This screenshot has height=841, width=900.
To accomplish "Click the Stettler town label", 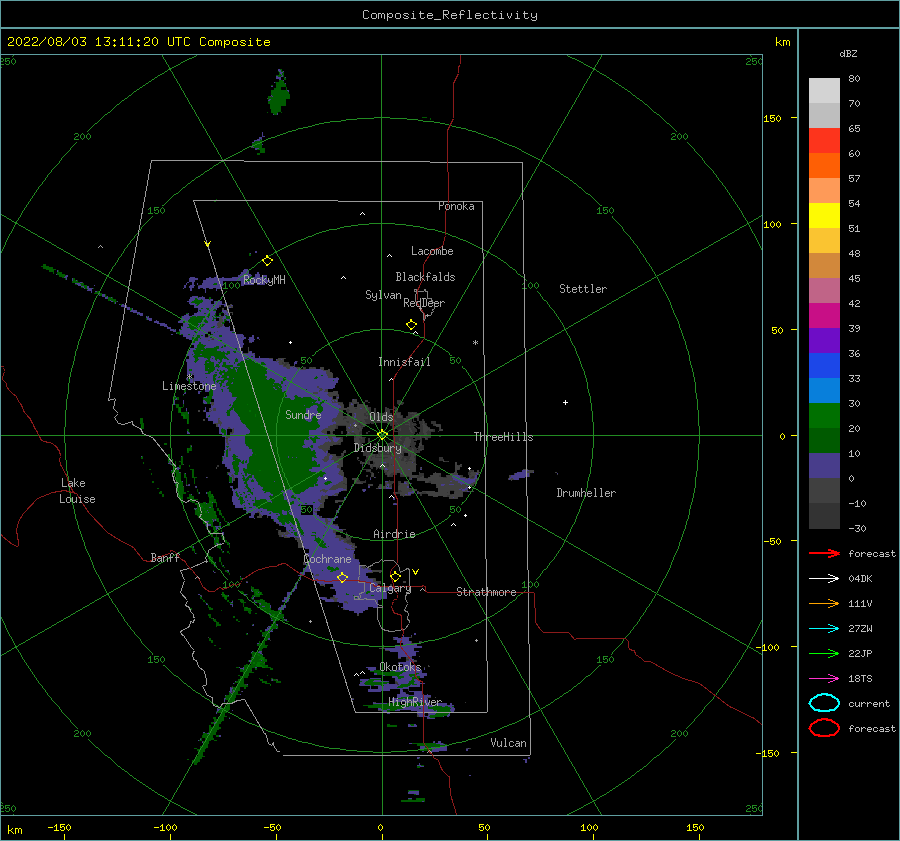I will (583, 289).
